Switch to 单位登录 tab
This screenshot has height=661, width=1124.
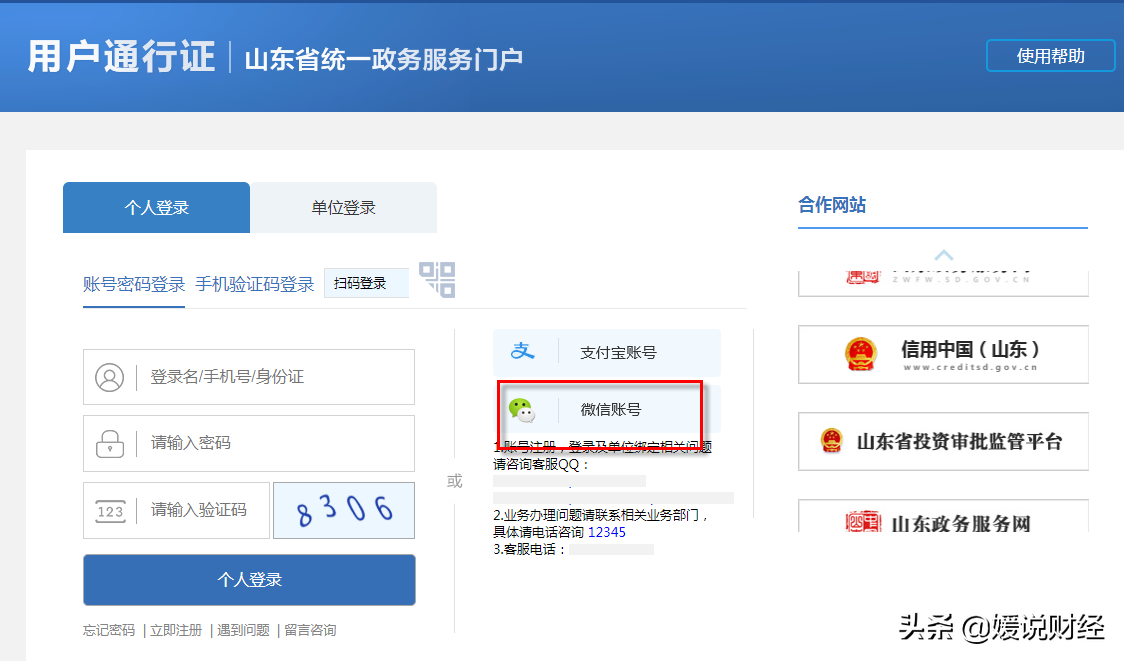coord(343,207)
